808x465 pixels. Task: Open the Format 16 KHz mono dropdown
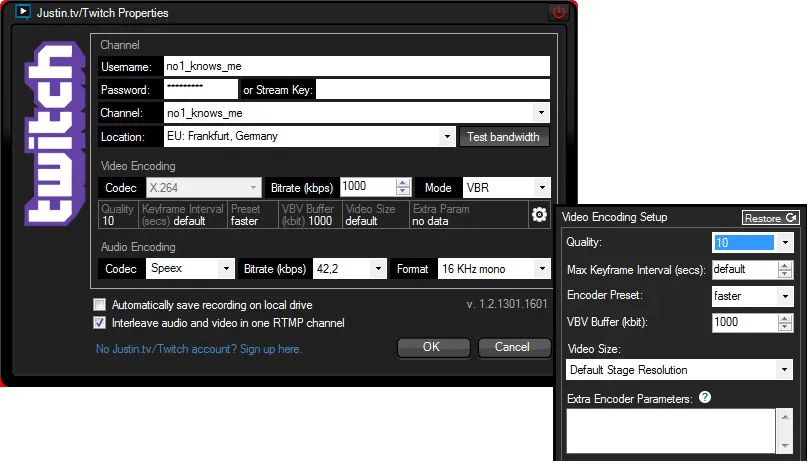point(542,269)
